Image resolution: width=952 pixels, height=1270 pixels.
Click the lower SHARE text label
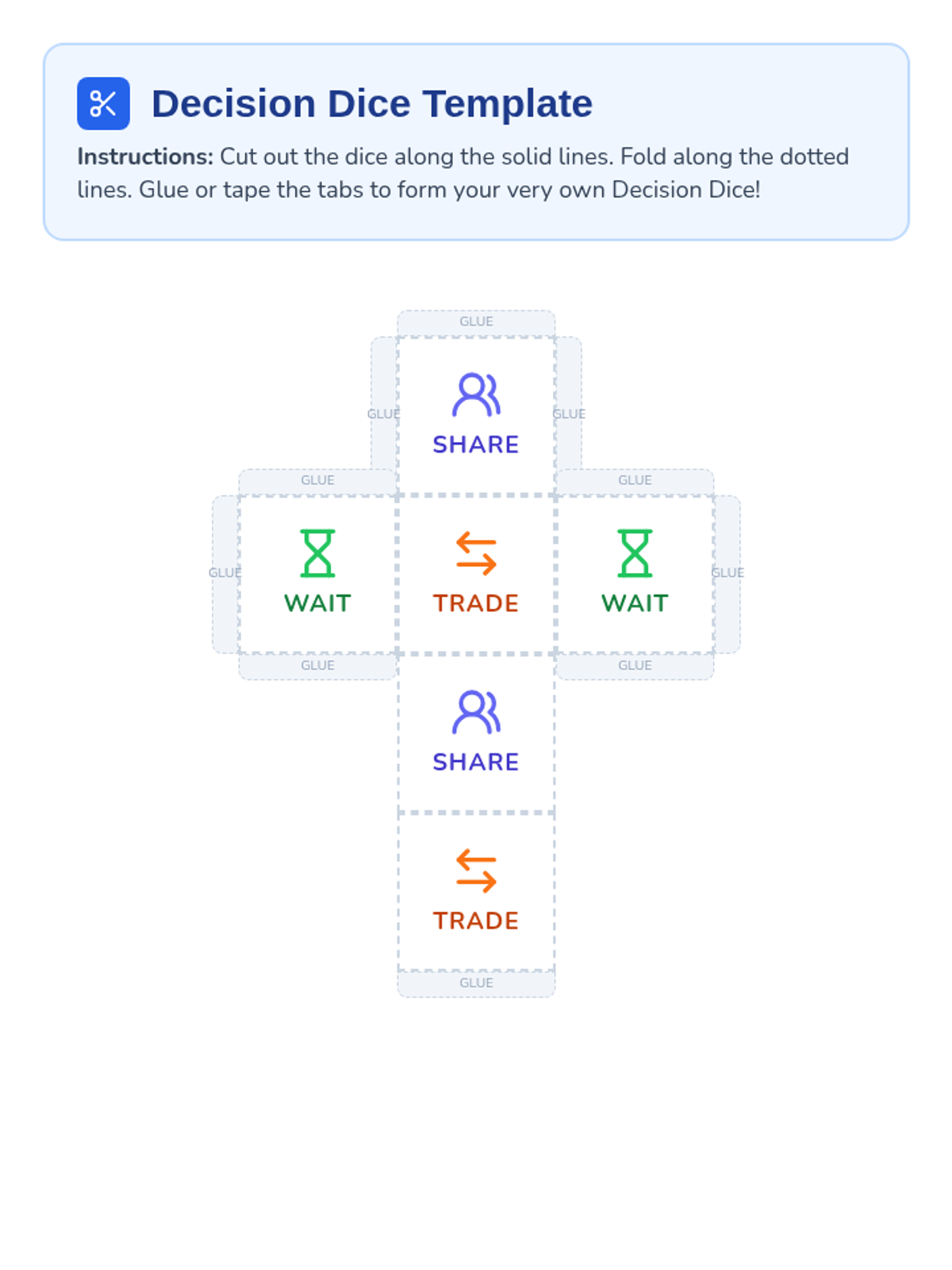476,762
